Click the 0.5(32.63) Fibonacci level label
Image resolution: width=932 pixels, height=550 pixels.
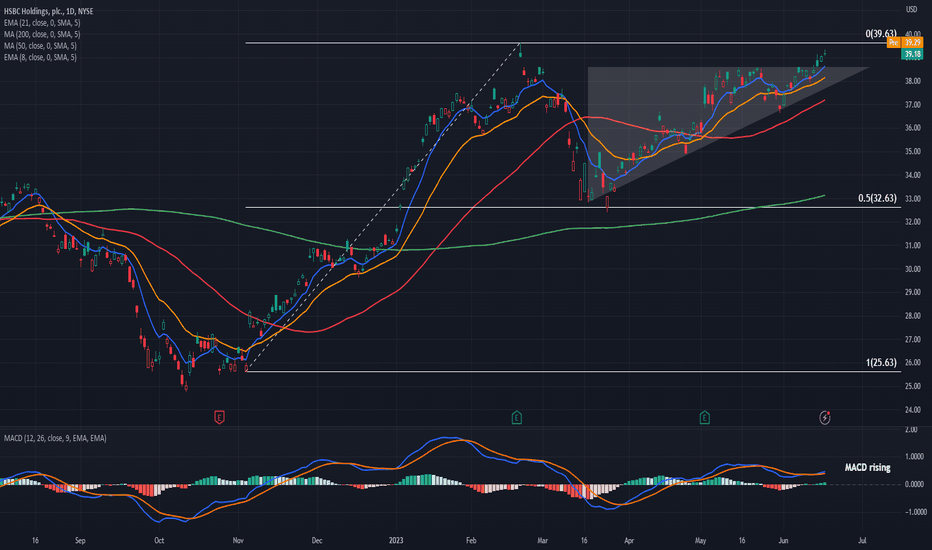[877, 198]
